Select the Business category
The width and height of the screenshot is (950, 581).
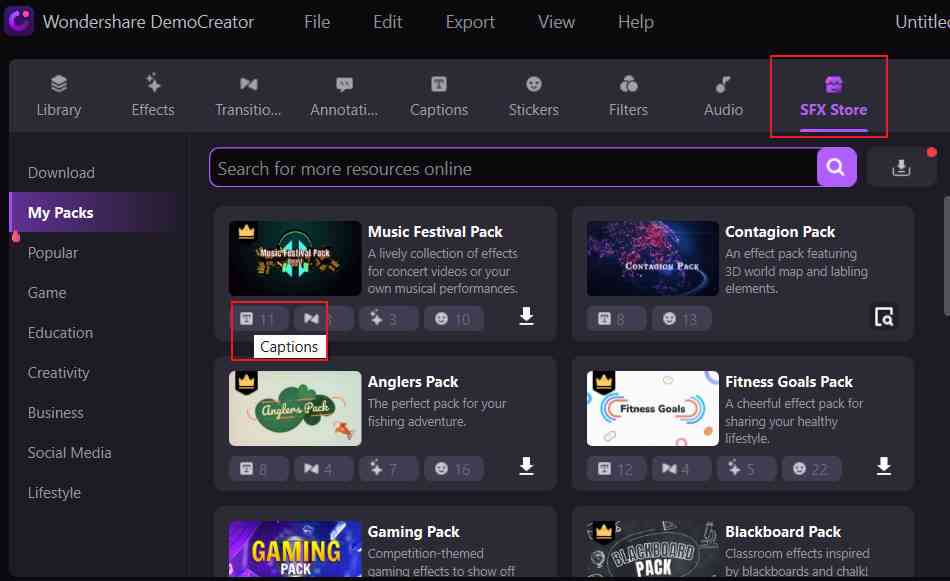coord(55,413)
